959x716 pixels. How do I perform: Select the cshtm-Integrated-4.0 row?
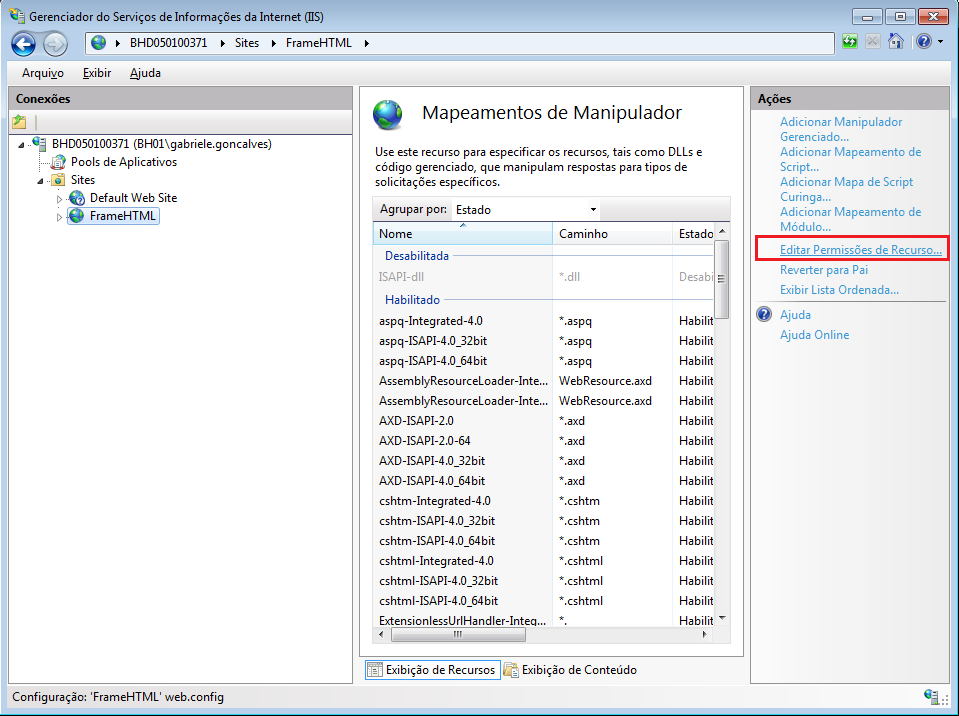click(543, 501)
